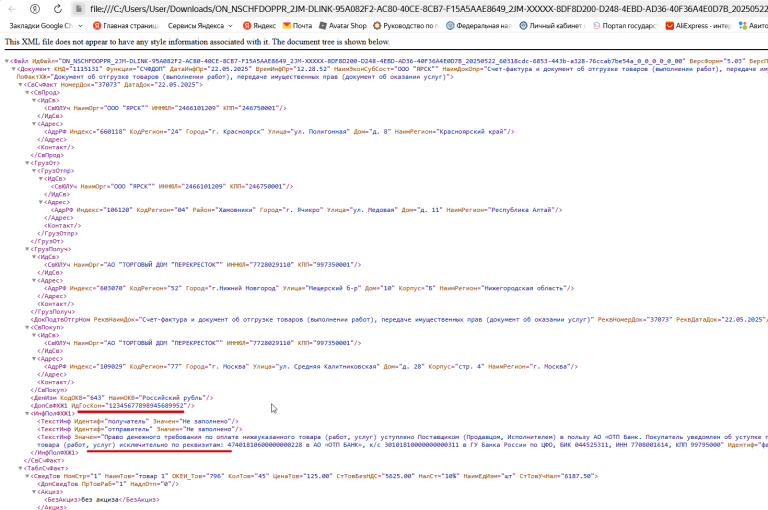Collapse the ИдСв node under СвПрод

34,100
